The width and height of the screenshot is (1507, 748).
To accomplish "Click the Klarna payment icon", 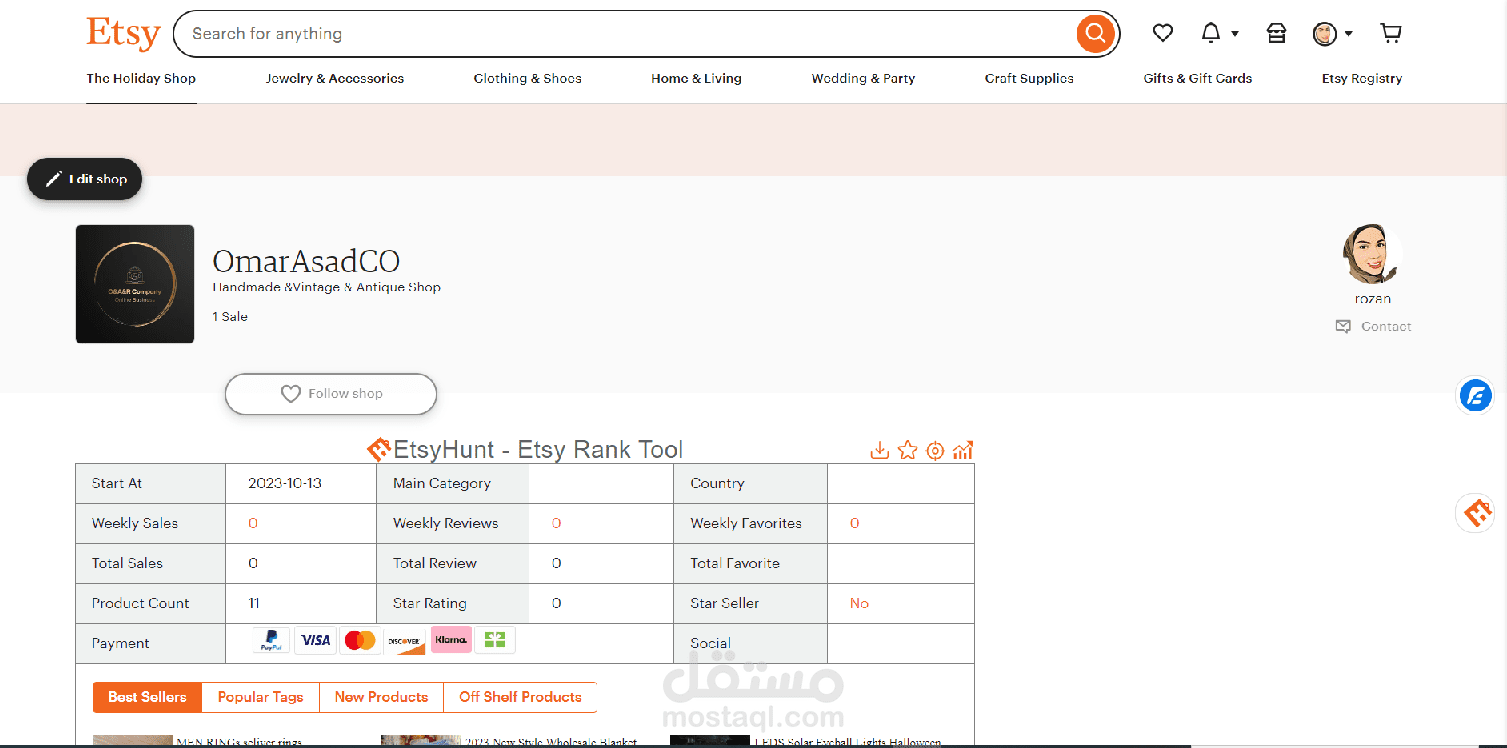I will 451,639.
